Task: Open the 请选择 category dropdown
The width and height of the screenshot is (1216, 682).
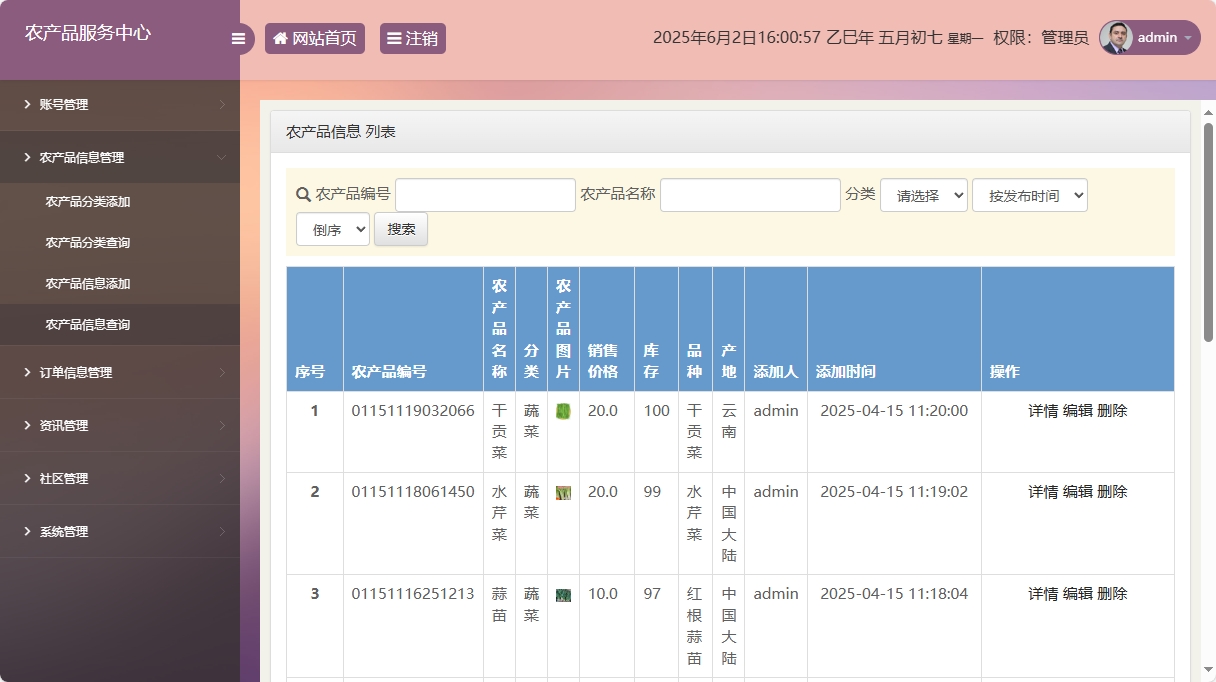Action: point(922,194)
